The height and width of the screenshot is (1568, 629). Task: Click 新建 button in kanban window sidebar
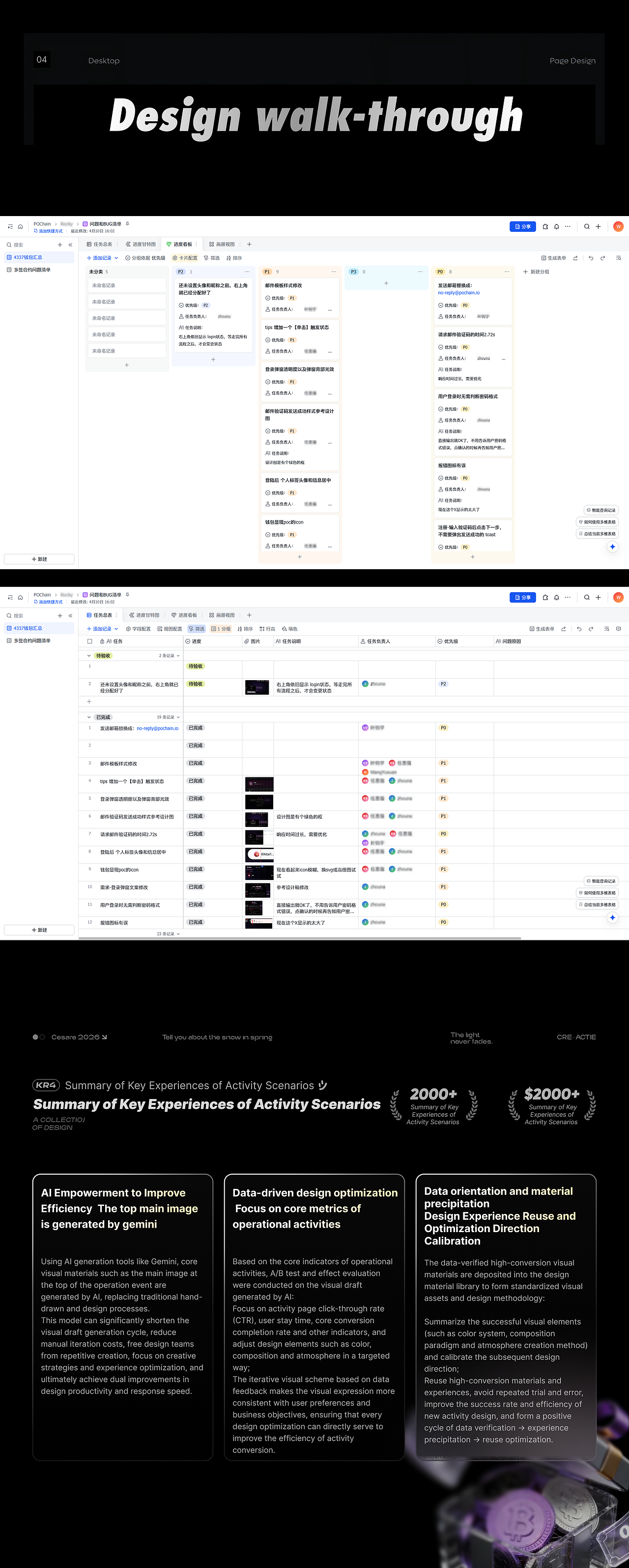click(x=40, y=559)
